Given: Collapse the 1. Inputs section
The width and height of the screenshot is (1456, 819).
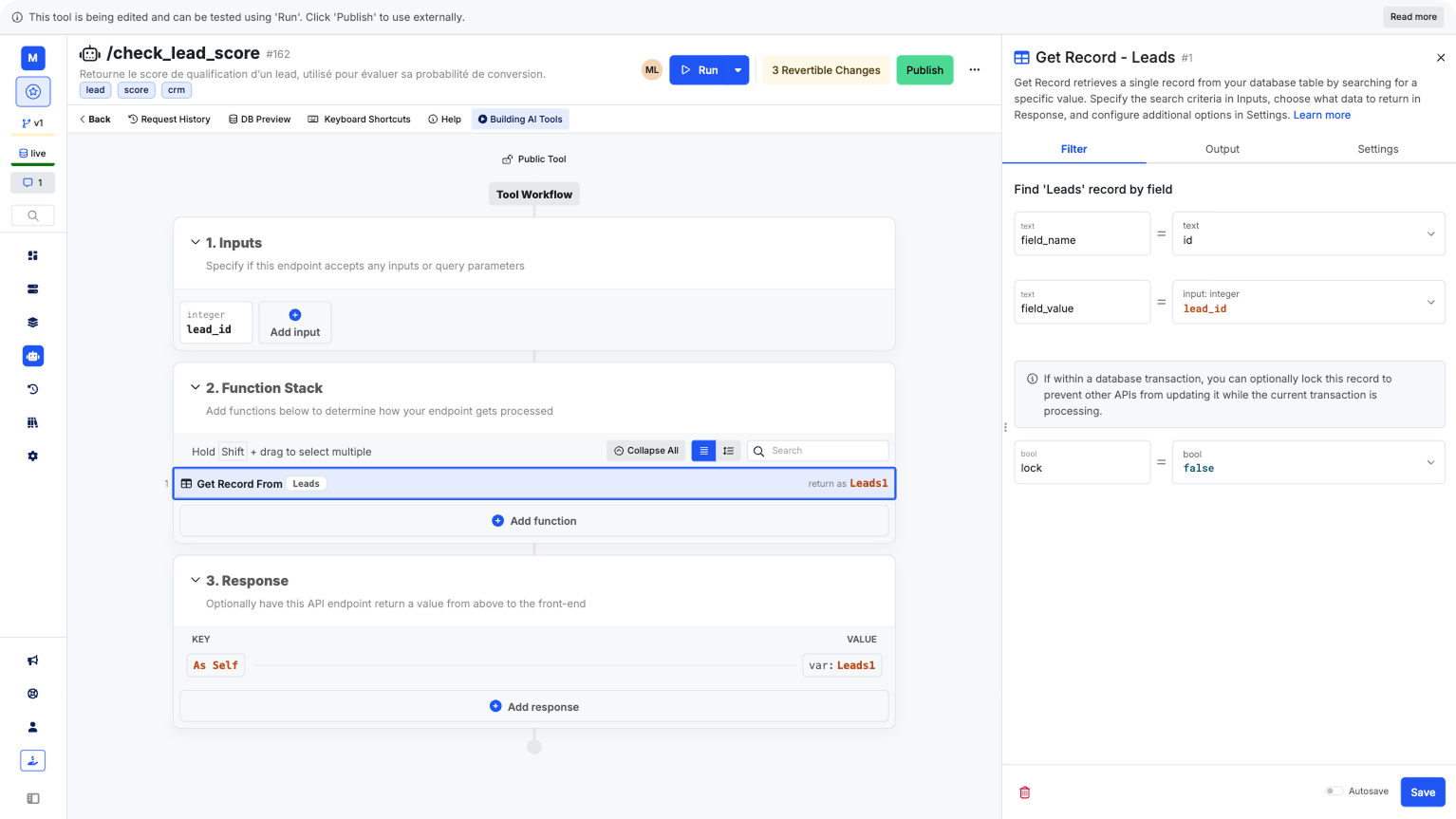Looking at the screenshot, I should [x=196, y=243].
